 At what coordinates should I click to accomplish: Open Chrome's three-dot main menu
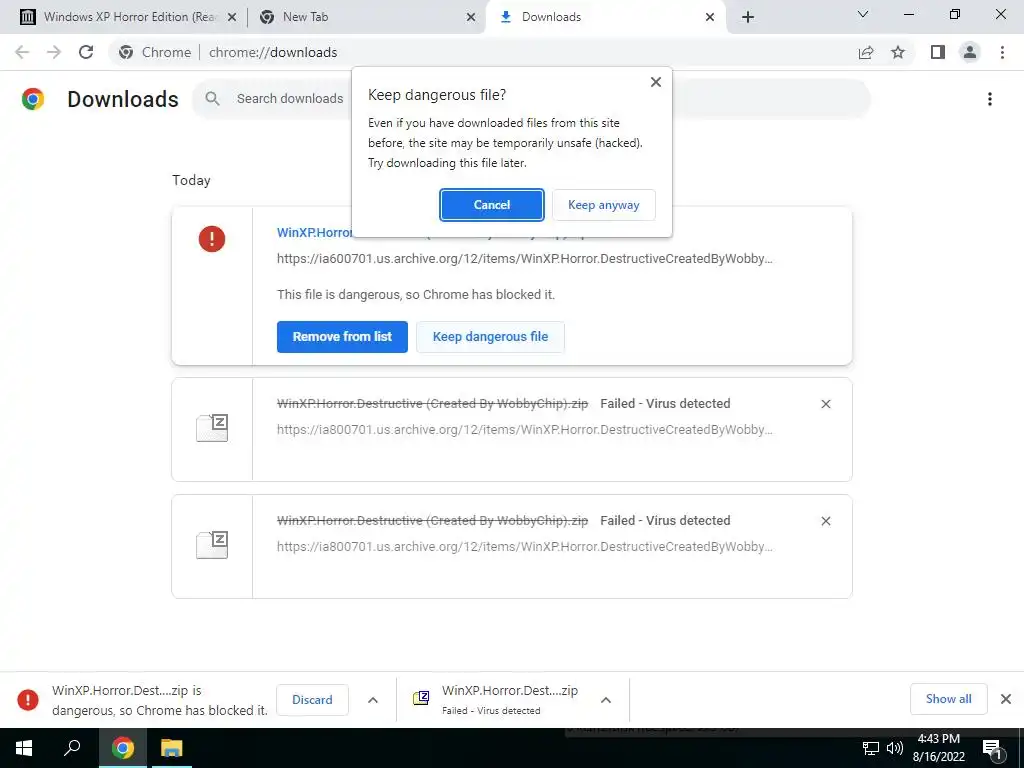(x=1002, y=52)
